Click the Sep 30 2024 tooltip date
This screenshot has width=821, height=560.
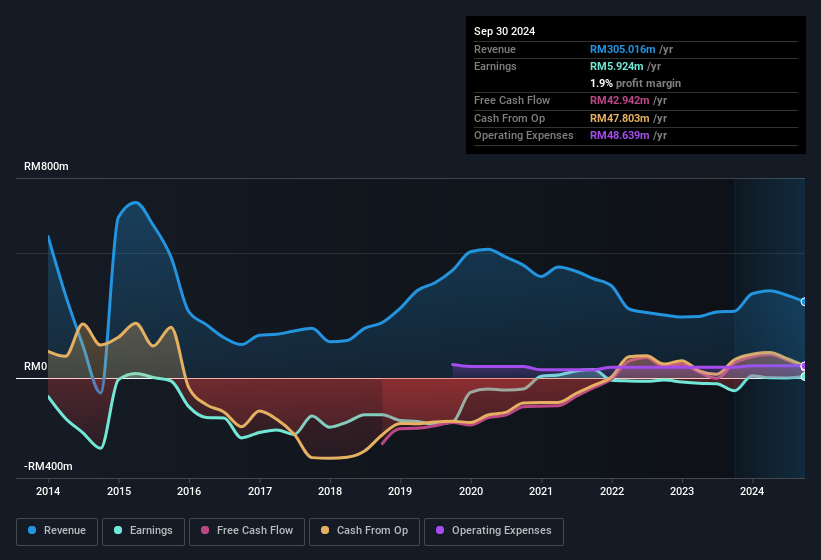[x=504, y=31]
